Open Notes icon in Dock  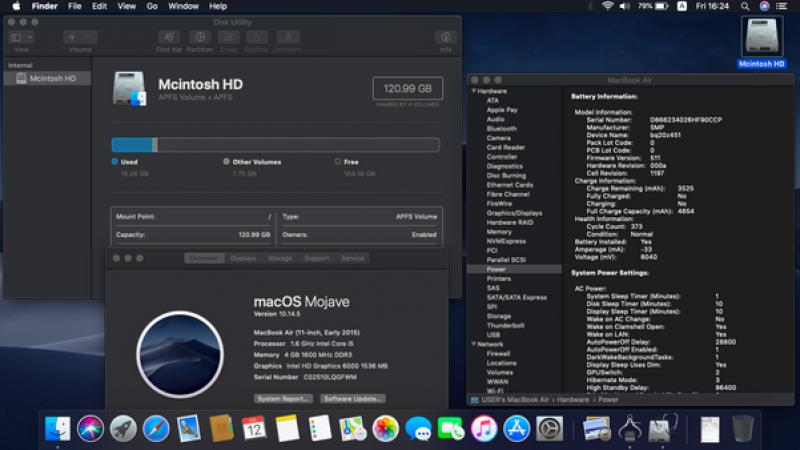[287, 428]
